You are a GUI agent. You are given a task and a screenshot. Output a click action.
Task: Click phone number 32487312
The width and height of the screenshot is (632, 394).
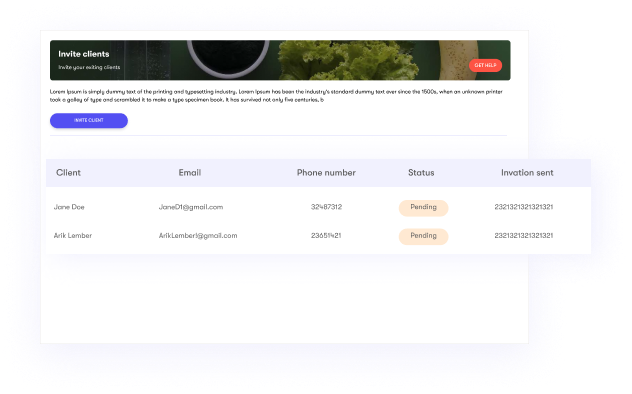click(x=326, y=207)
